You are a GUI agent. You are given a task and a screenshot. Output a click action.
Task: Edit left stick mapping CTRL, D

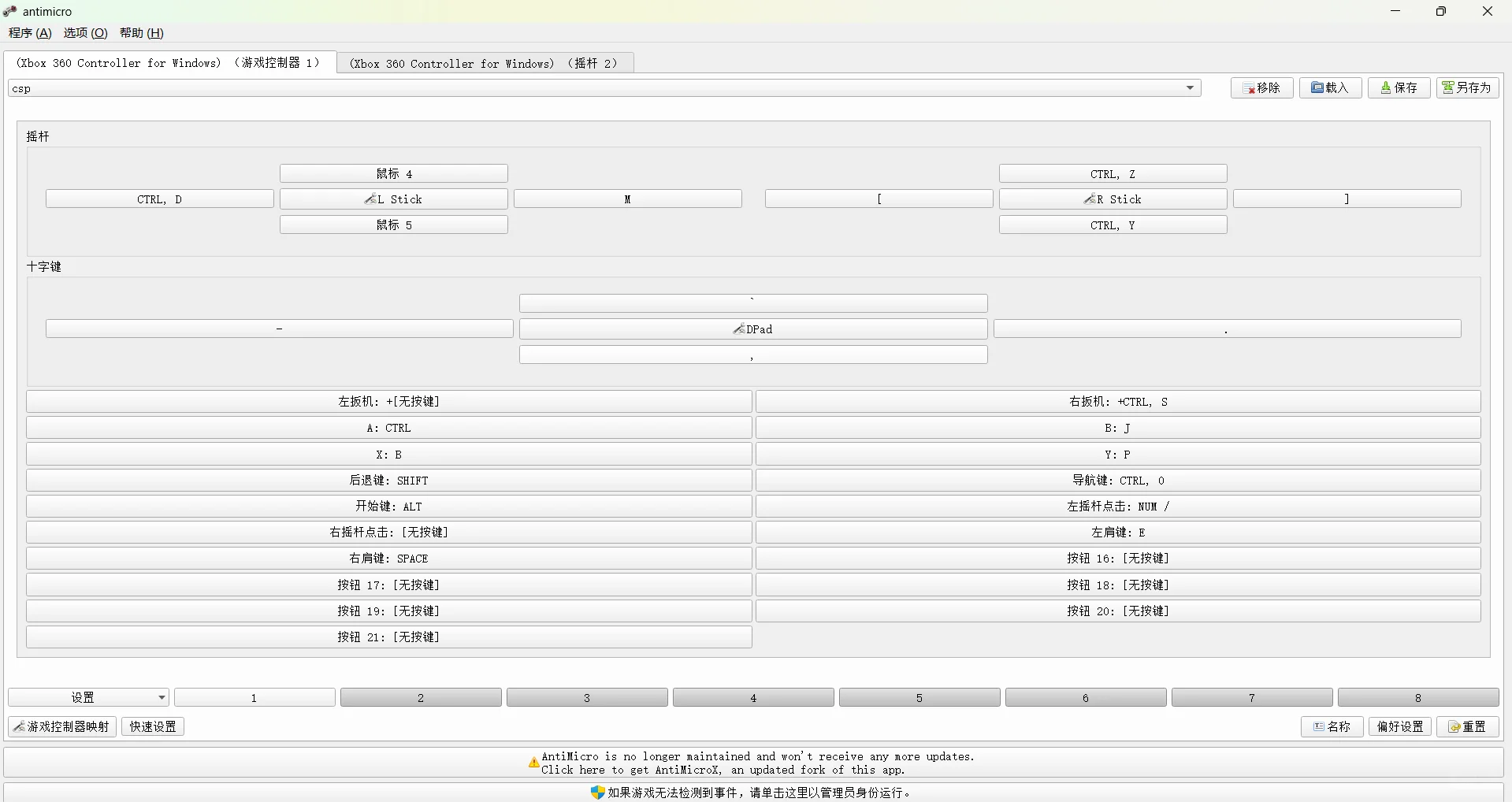pos(160,199)
